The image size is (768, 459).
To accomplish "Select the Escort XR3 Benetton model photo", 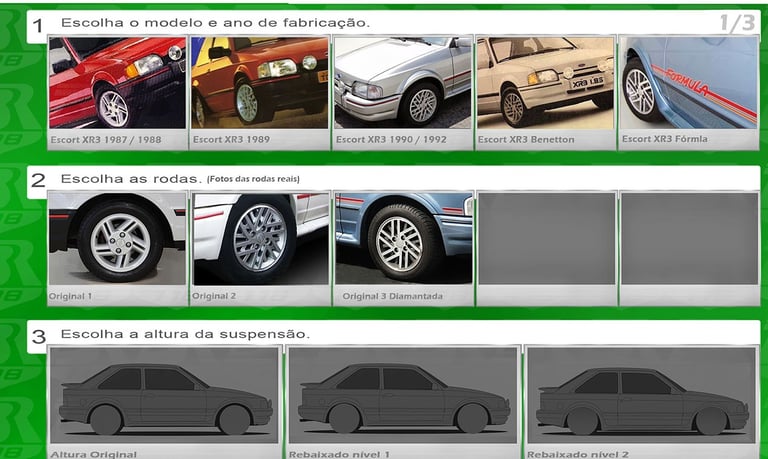I will tap(546, 83).
